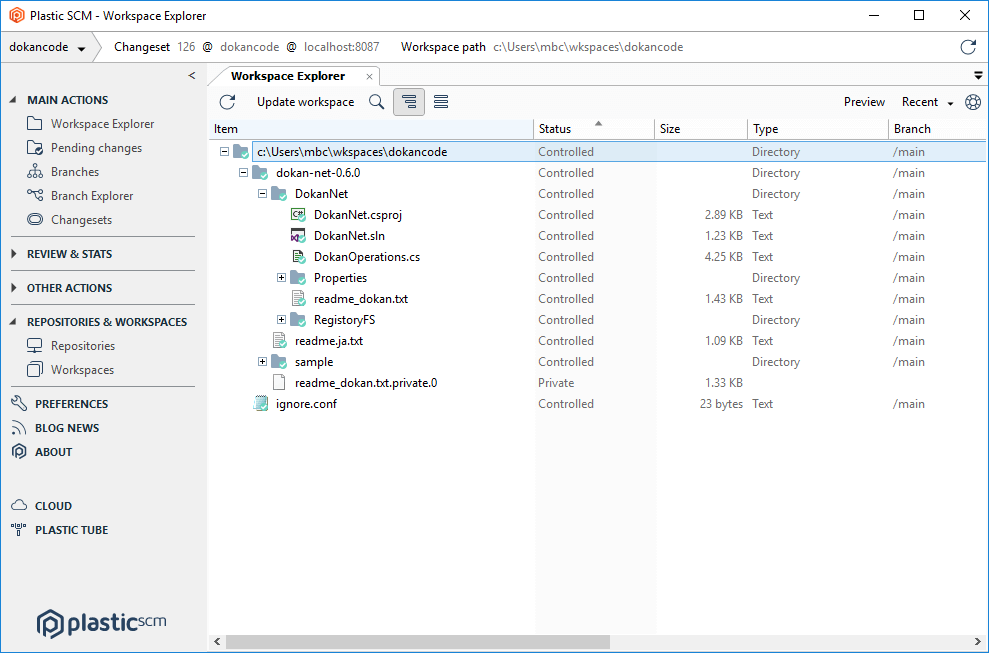This screenshot has width=989, height=653.
Task: Click the sample folder icon
Action: tap(279, 362)
